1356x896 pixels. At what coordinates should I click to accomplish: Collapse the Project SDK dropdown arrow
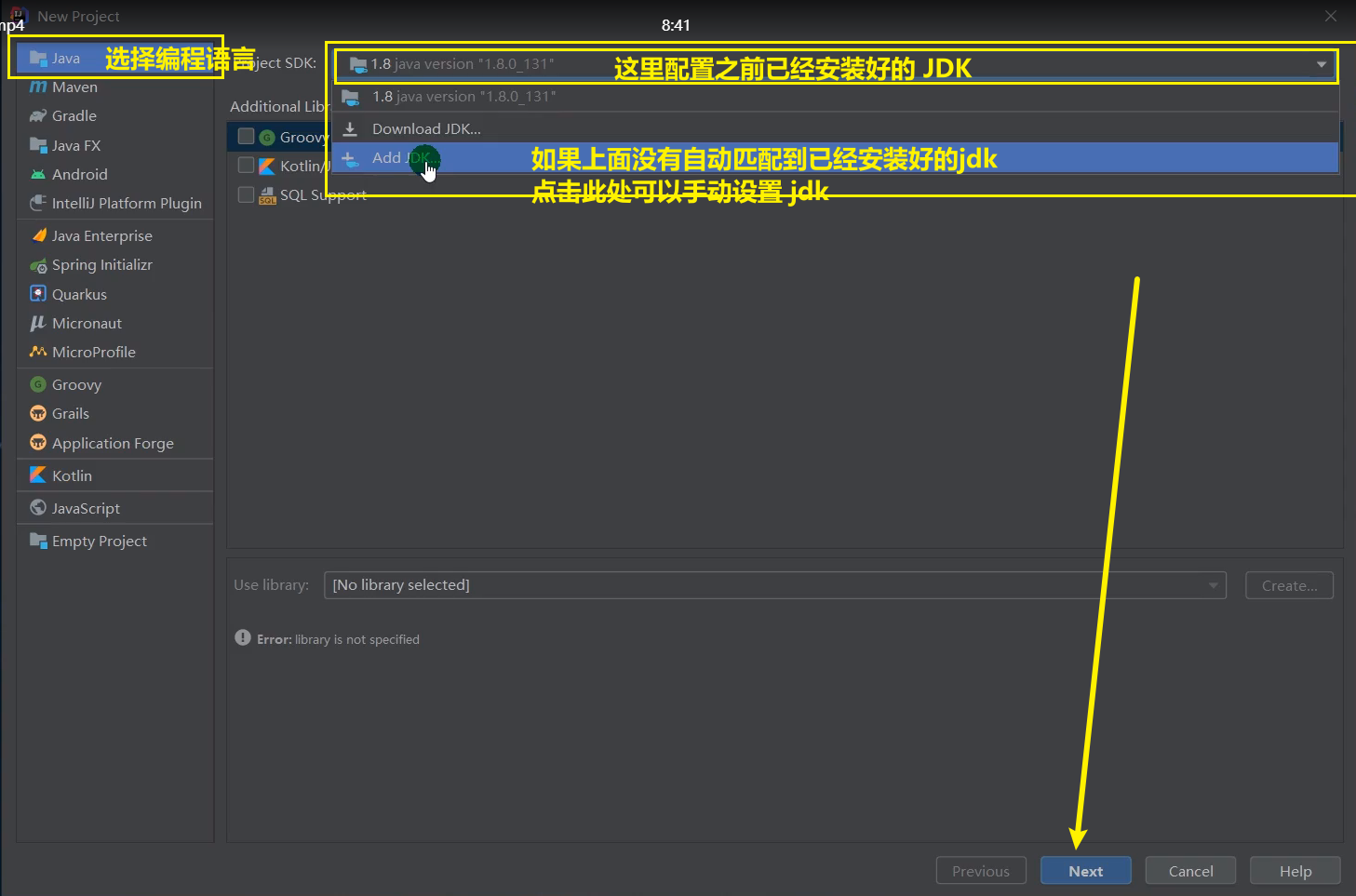(1322, 64)
